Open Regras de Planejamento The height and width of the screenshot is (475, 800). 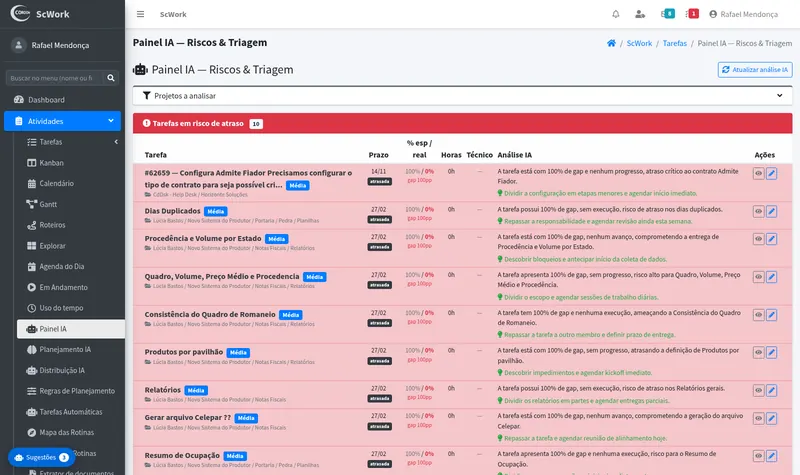[x=71, y=391]
